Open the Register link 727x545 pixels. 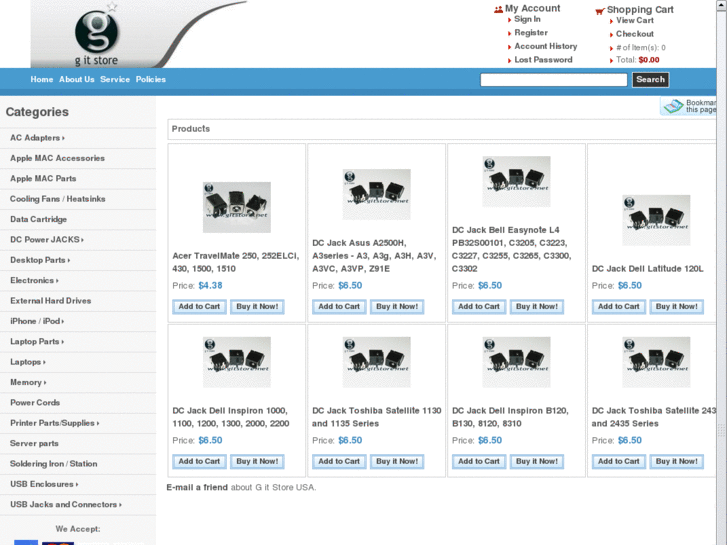pyautogui.click(x=531, y=32)
